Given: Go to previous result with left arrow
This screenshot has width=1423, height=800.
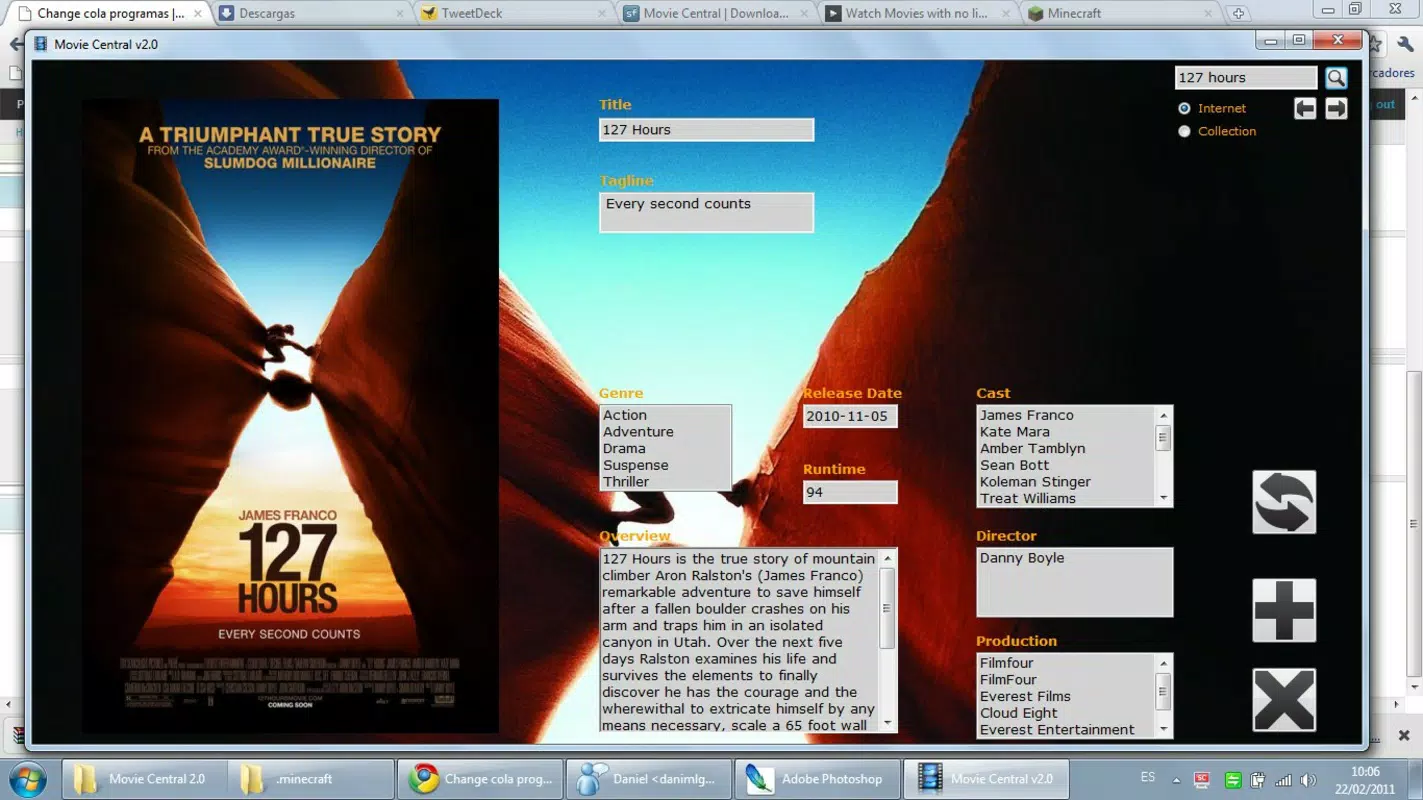Looking at the screenshot, I should click(1305, 109).
